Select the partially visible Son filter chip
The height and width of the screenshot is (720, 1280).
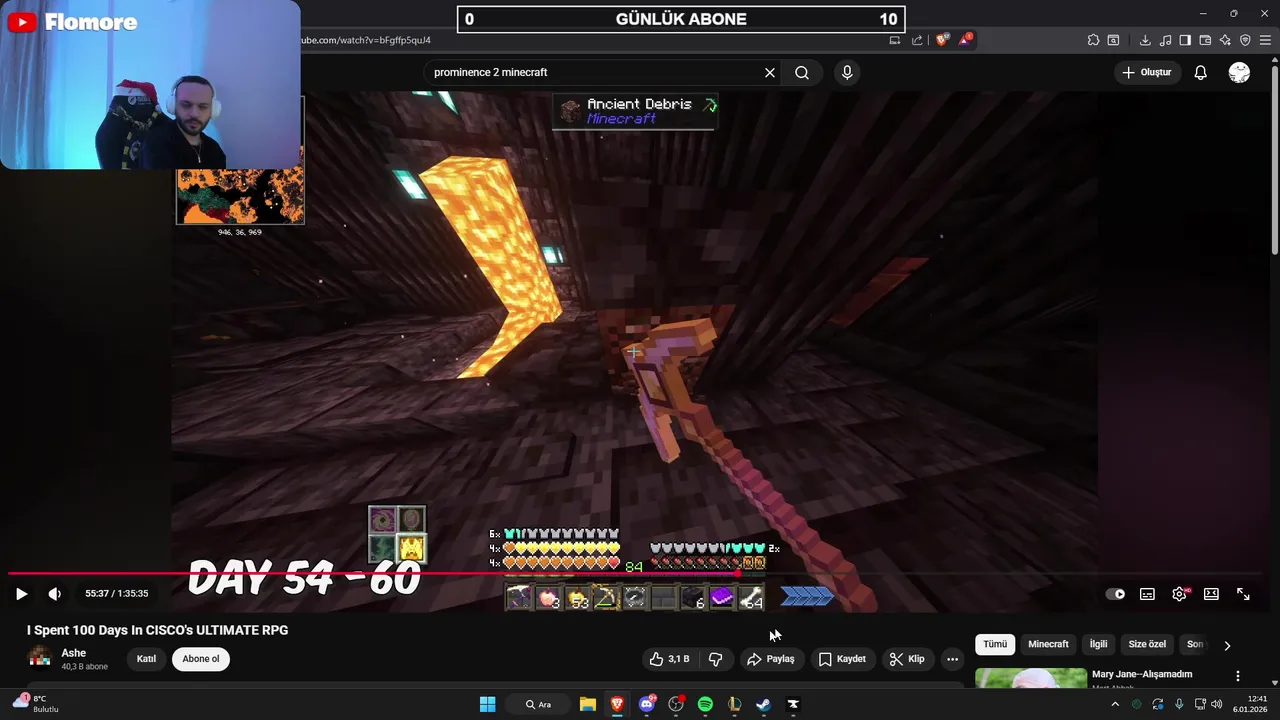point(1194,645)
